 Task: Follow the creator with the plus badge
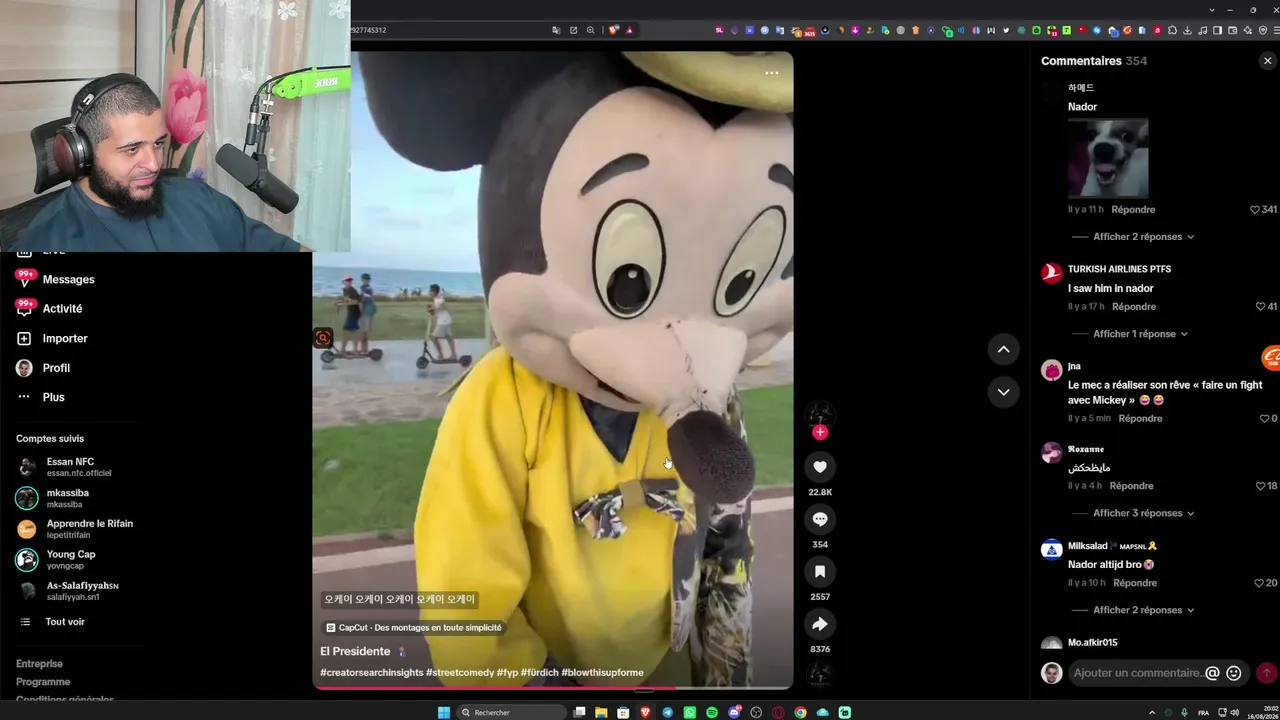click(820, 432)
